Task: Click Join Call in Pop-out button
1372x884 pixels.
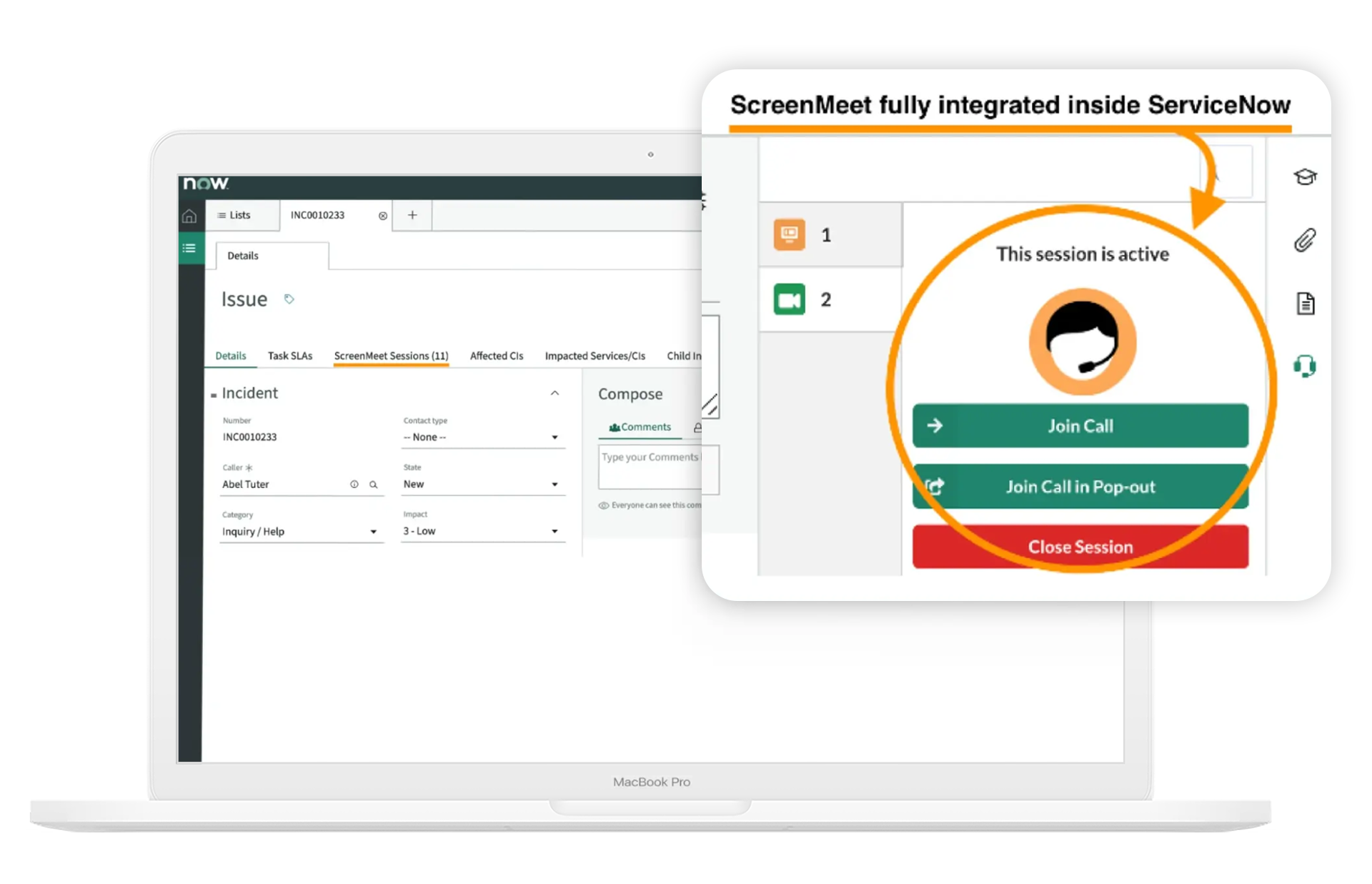Action: pyautogui.click(x=1080, y=487)
